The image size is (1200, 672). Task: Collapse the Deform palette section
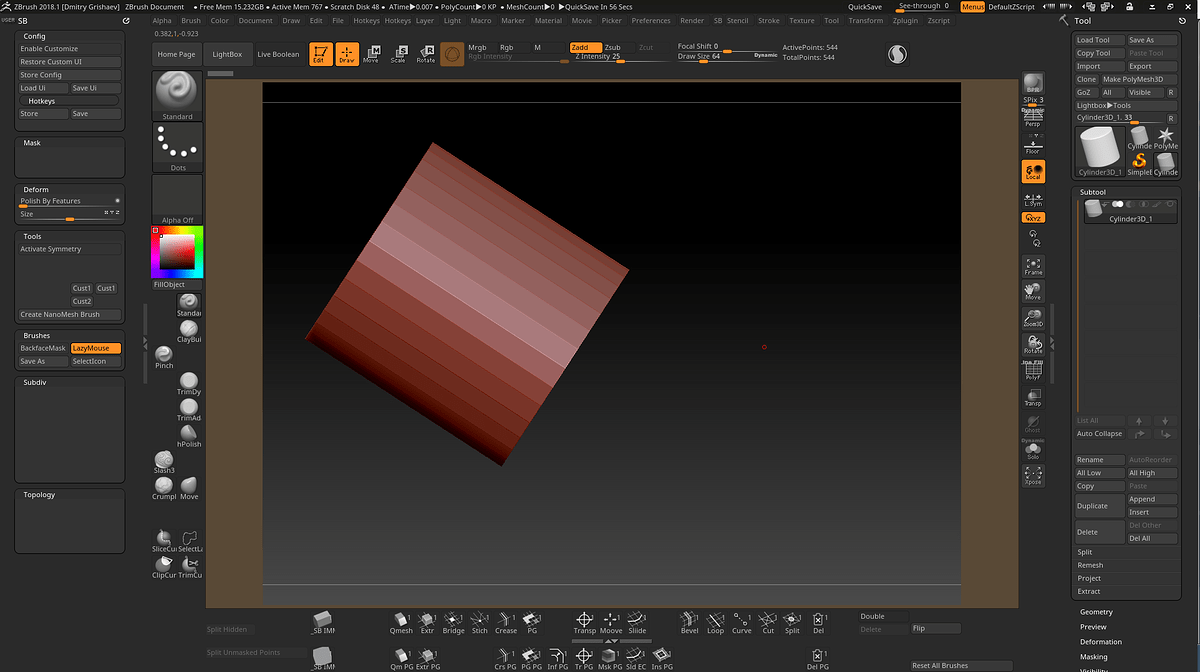click(35, 189)
